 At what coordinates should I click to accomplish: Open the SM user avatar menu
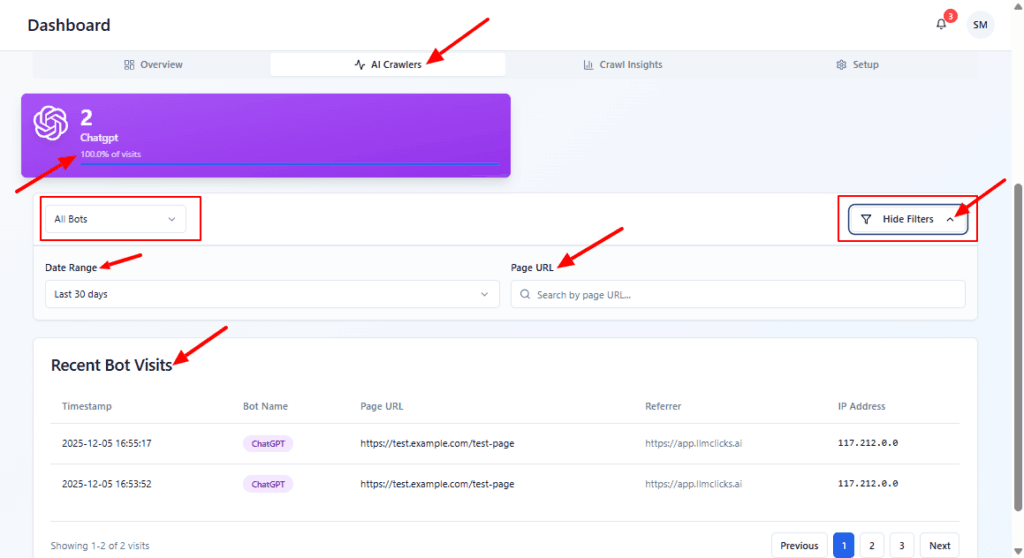point(980,24)
